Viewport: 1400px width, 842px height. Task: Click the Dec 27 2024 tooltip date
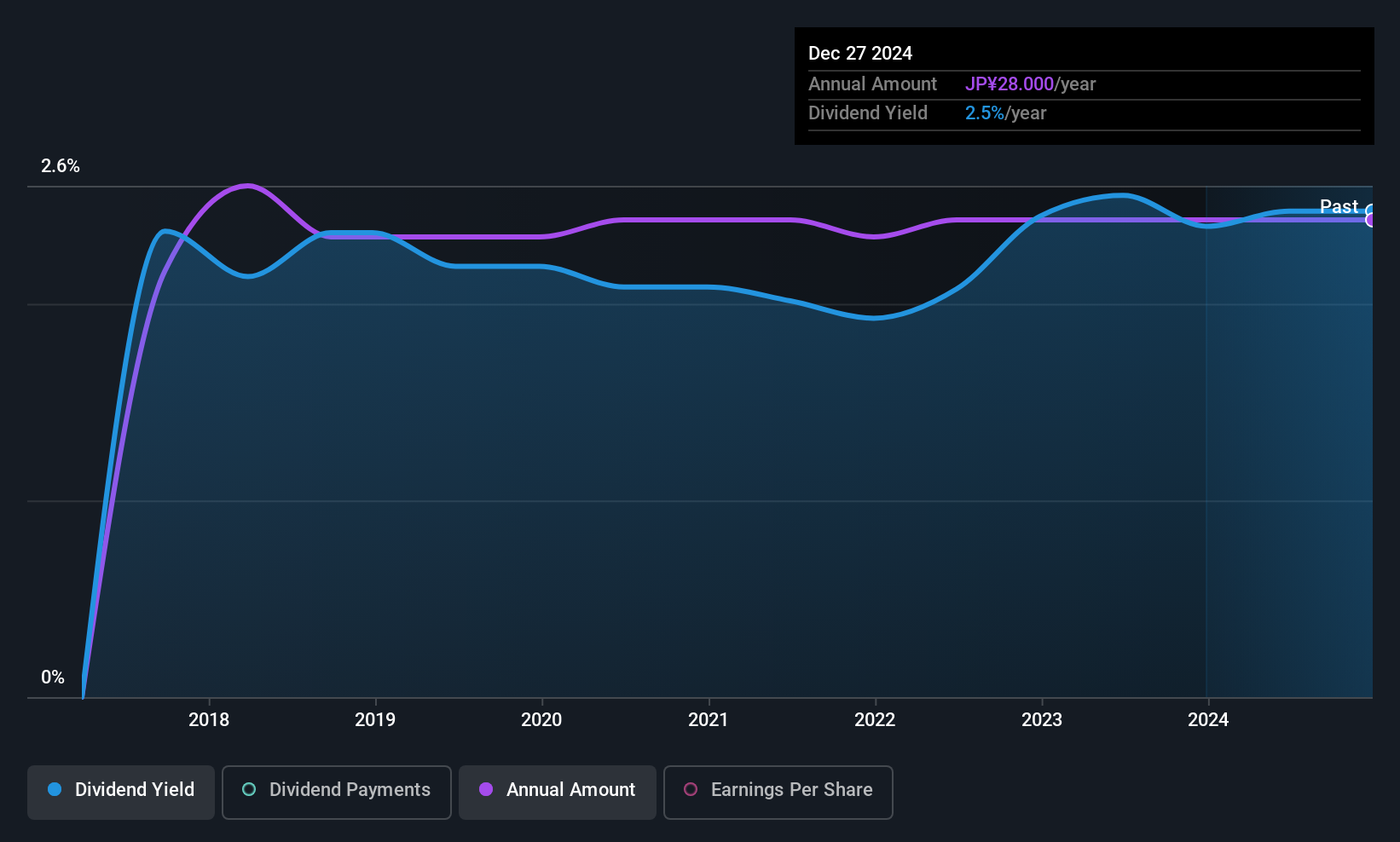(860, 53)
